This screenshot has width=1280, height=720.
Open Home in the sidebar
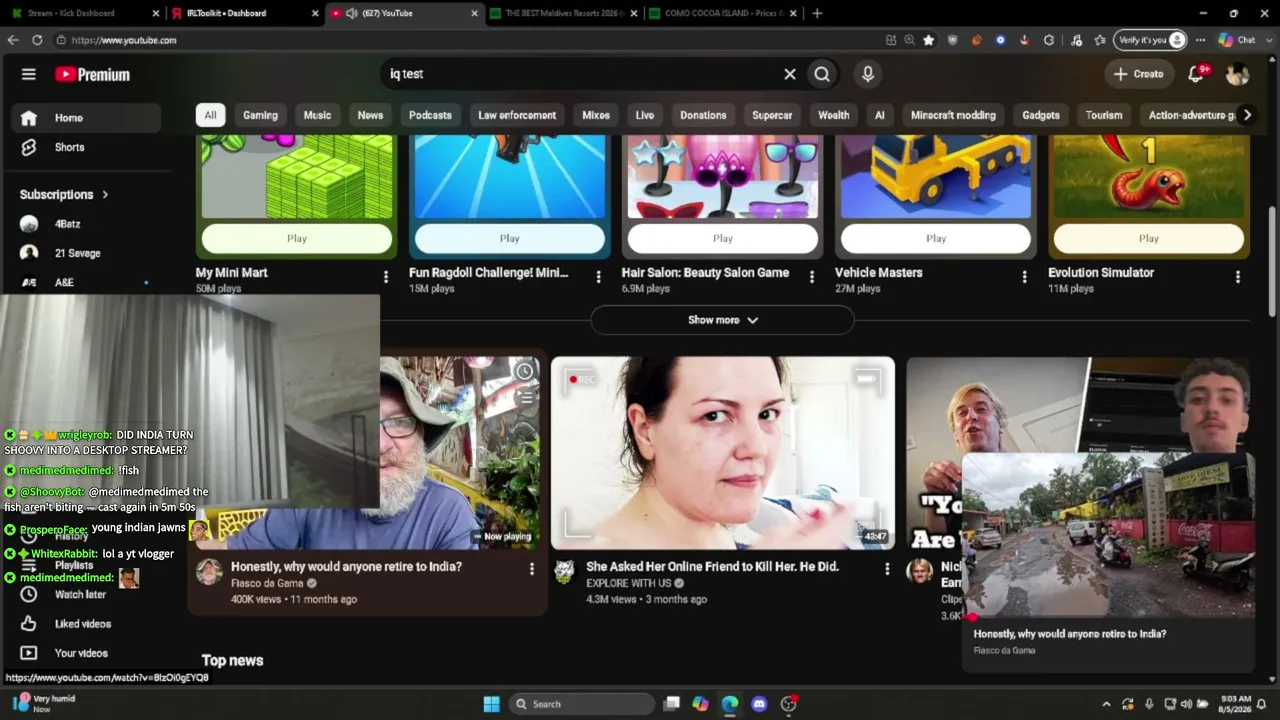(x=86, y=118)
